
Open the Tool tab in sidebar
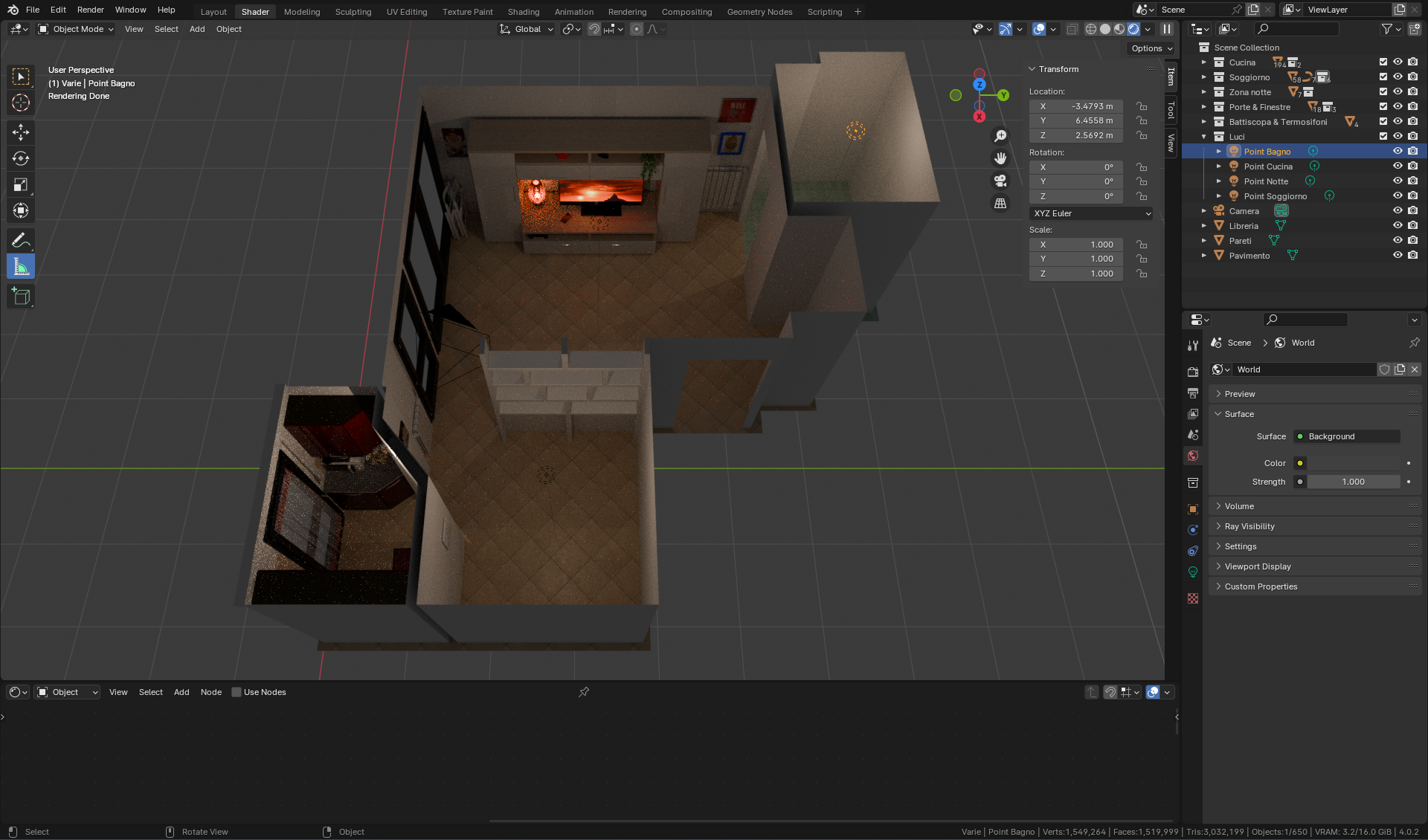point(1171,109)
